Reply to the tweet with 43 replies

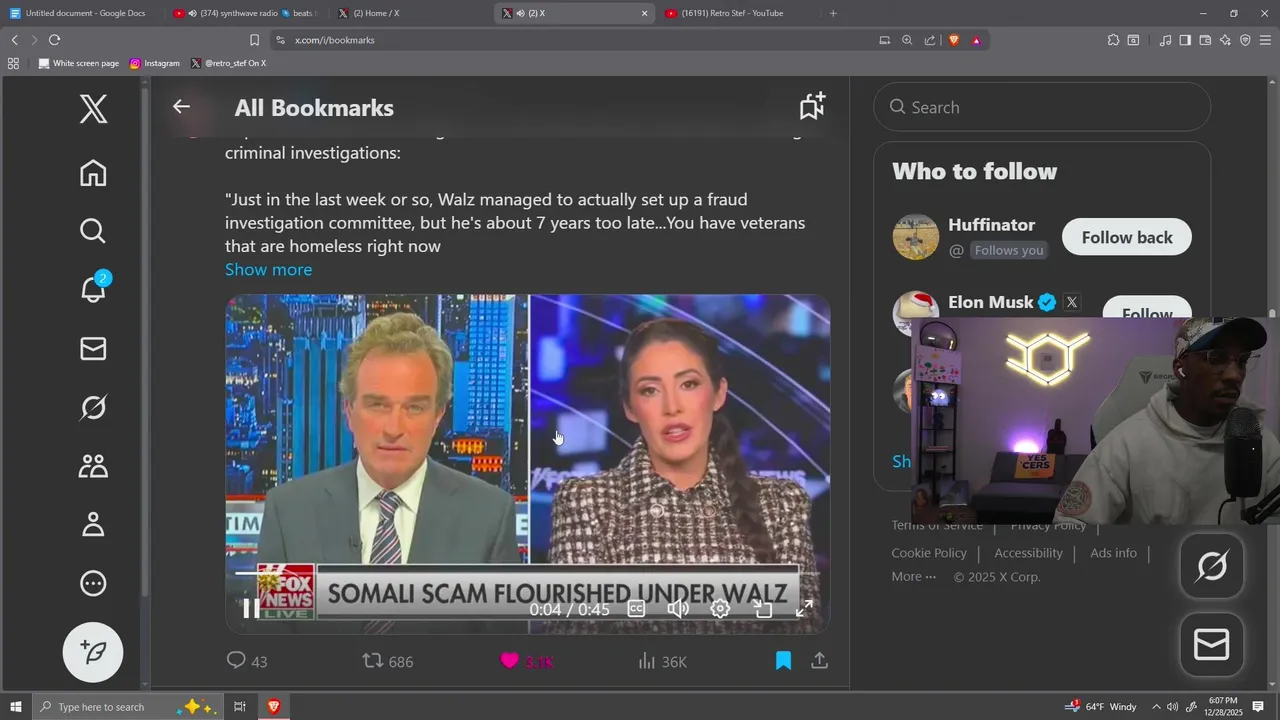click(x=247, y=661)
